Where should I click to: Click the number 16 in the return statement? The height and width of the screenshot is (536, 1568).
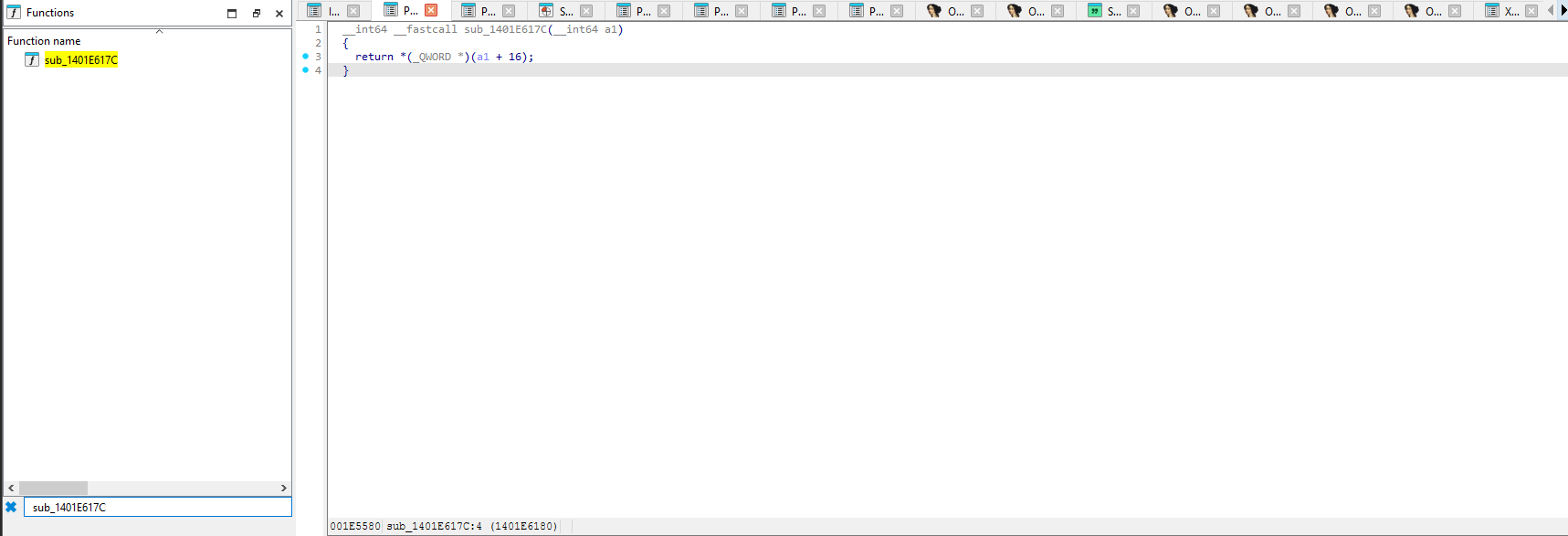click(515, 57)
